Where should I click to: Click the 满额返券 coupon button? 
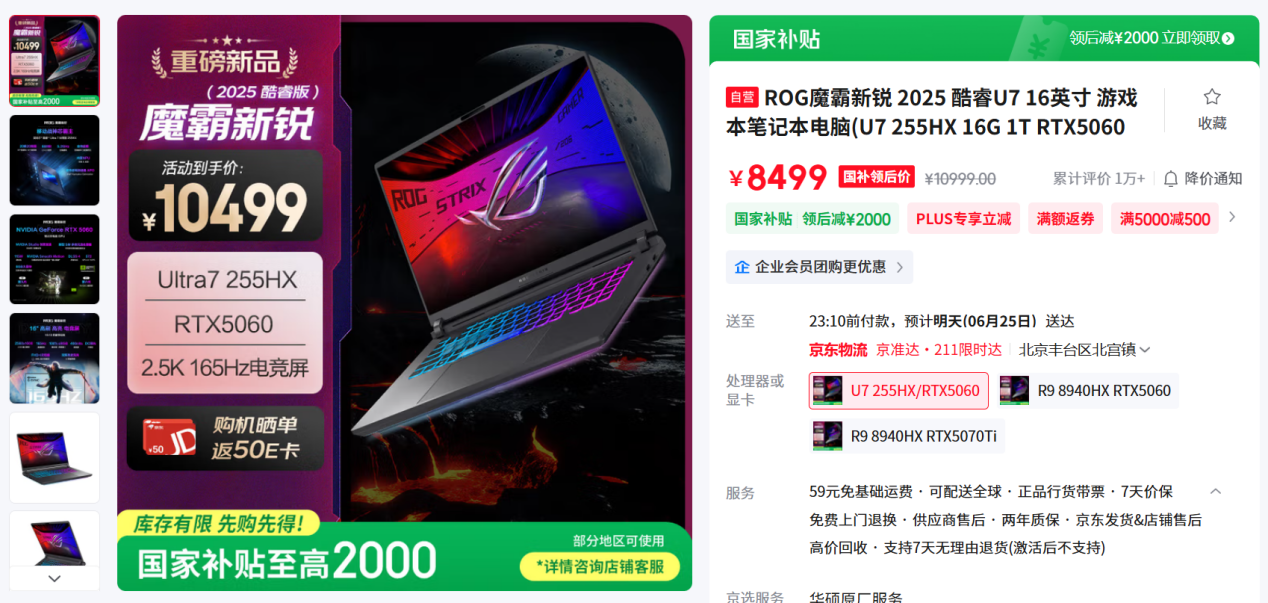coord(1065,219)
